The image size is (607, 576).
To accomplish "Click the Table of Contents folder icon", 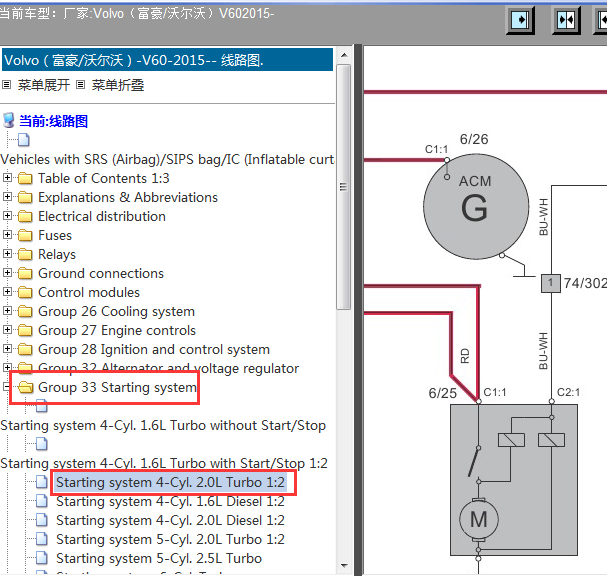I will pos(25,178).
